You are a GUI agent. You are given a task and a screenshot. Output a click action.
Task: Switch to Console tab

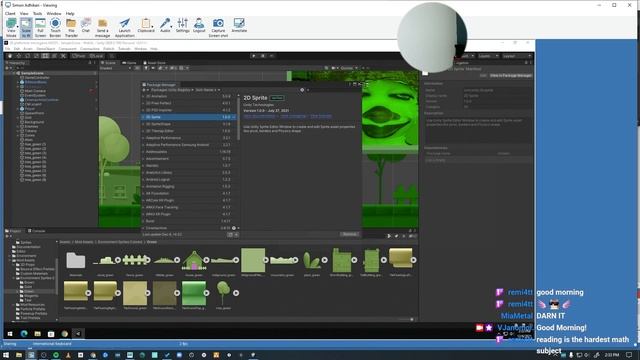[36, 231]
